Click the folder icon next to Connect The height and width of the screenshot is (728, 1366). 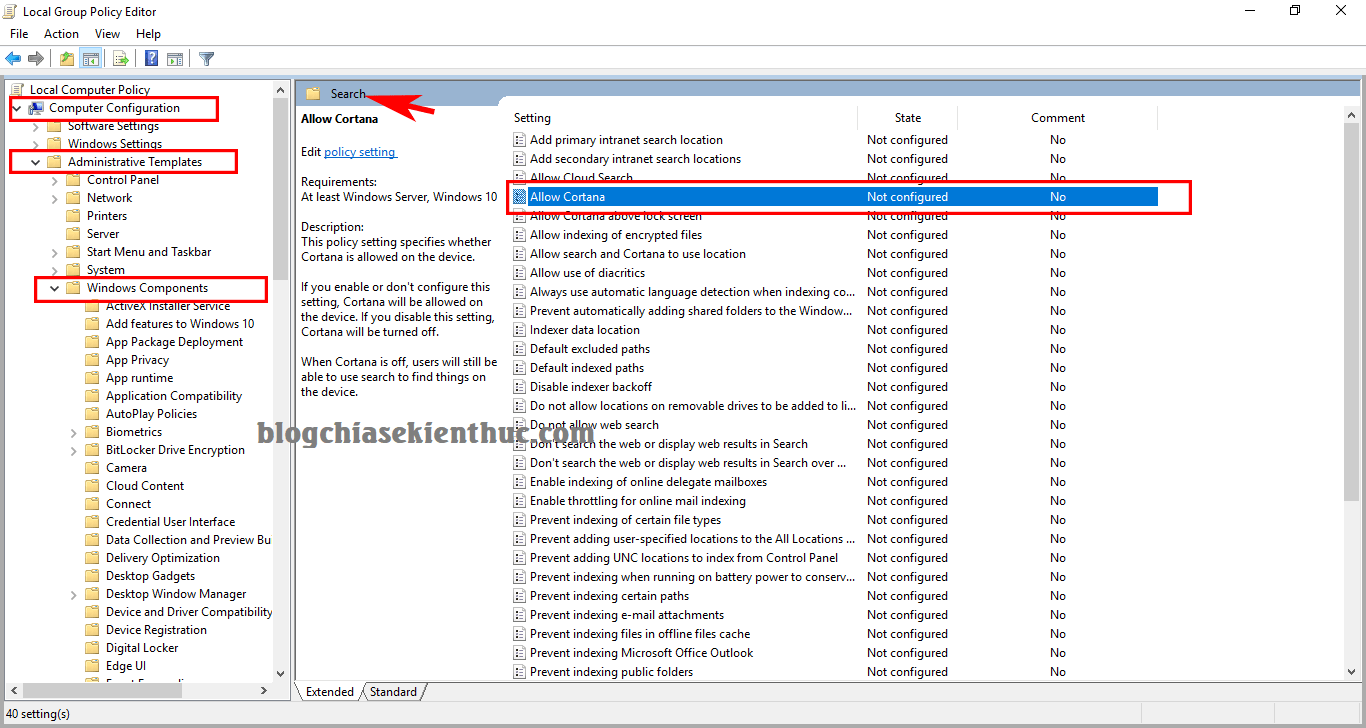point(93,504)
